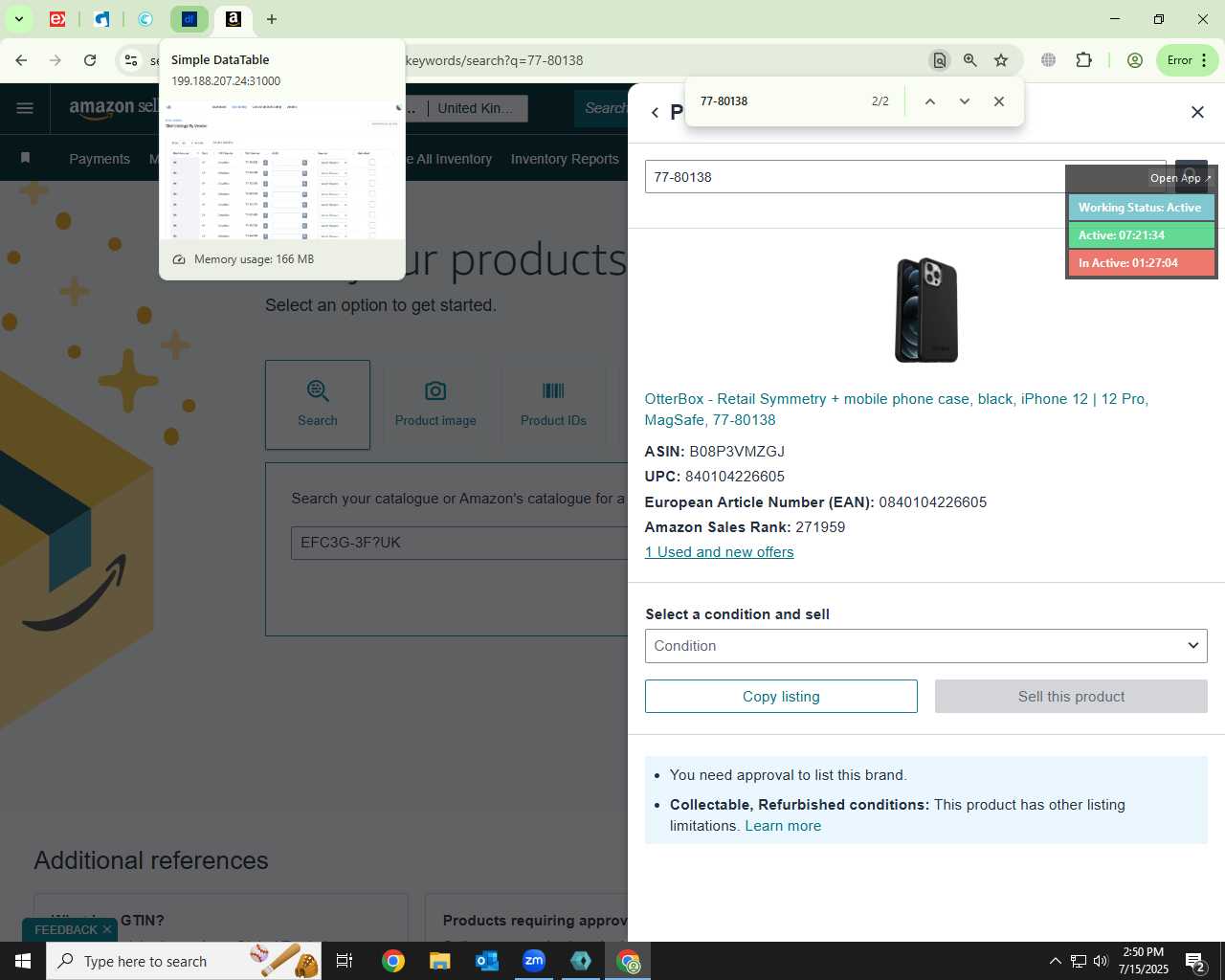Open the Amazon Seller hamburger menu
Screen dimensions: 1225x980
click(25, 108)
